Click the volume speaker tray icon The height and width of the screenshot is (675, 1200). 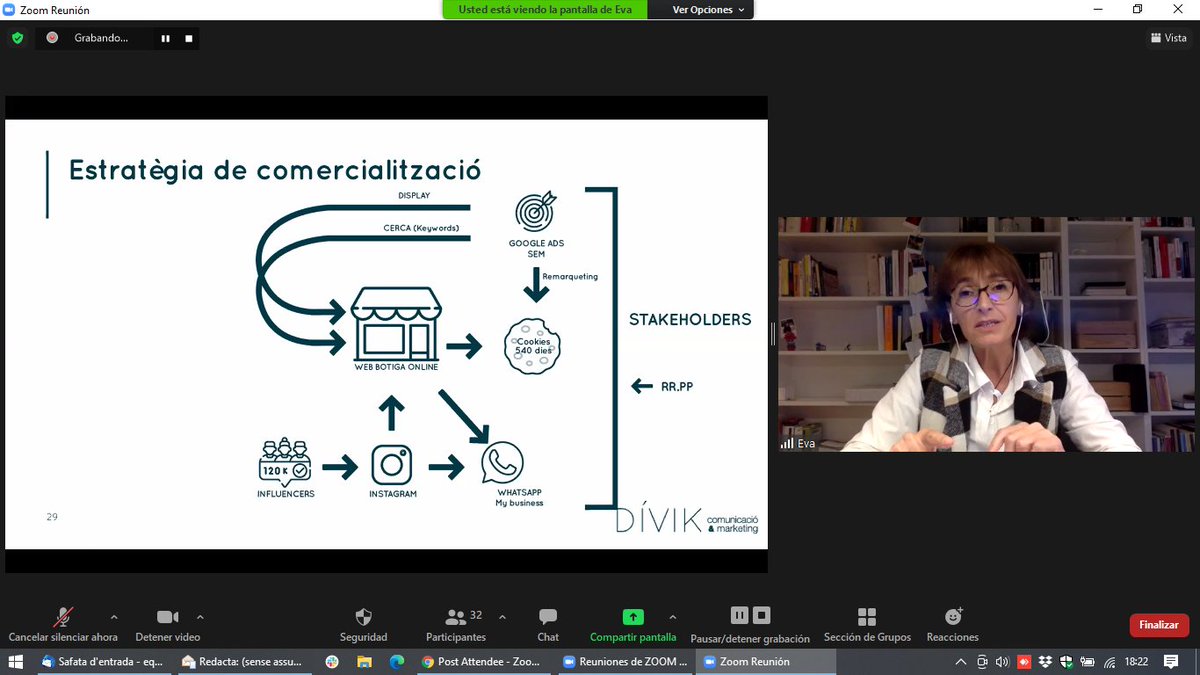(x=1003, y=662)
